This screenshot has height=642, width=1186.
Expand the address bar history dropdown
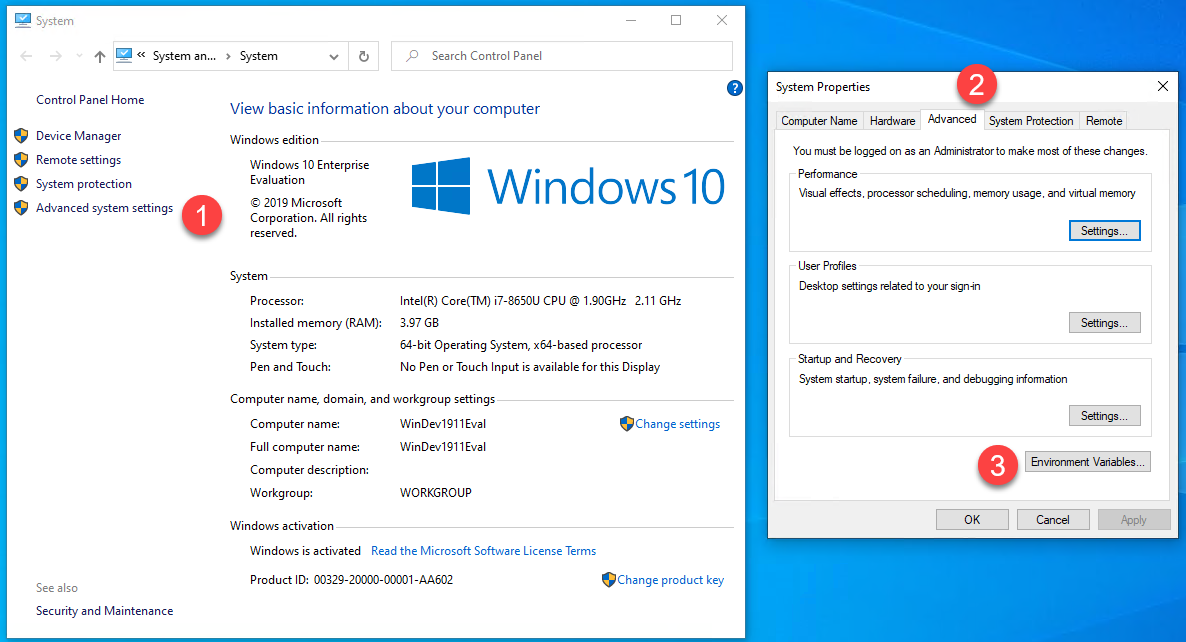(x=334, y=56)
